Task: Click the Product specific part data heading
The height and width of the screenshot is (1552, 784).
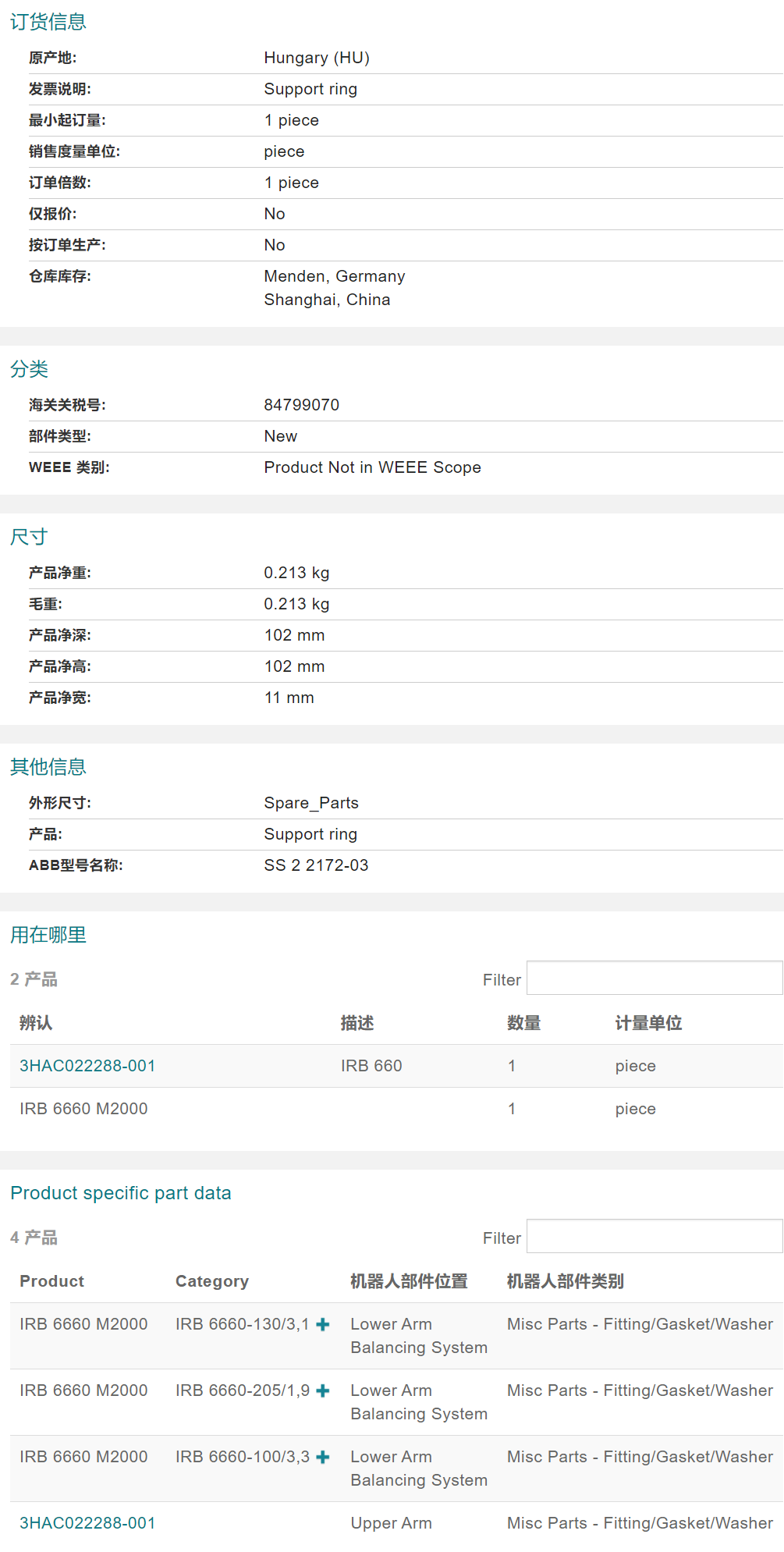Action: tap(120, 1193)
